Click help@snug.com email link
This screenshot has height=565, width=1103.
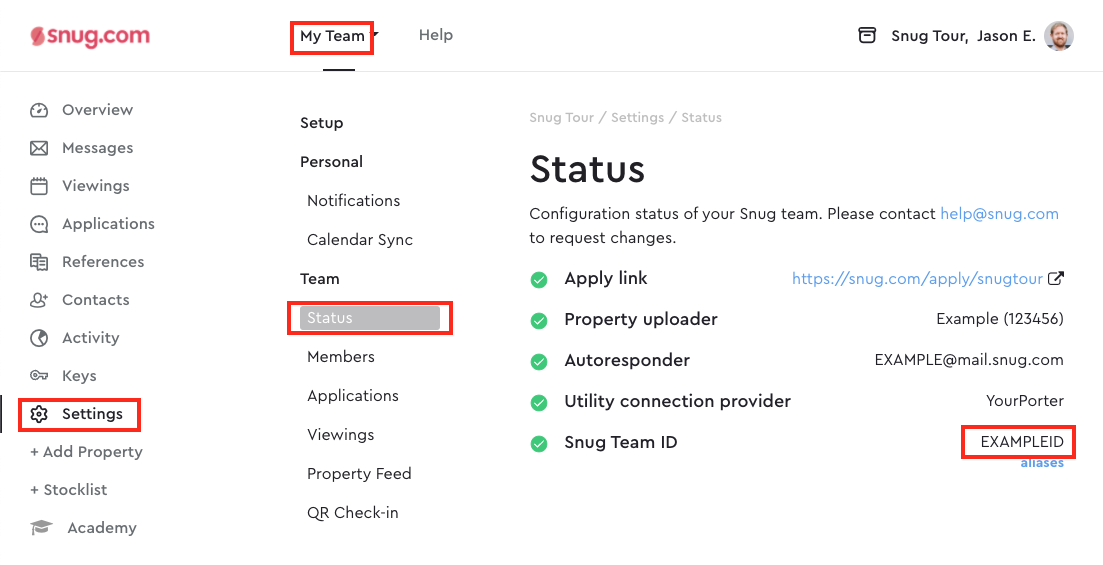coord(1000,214)
